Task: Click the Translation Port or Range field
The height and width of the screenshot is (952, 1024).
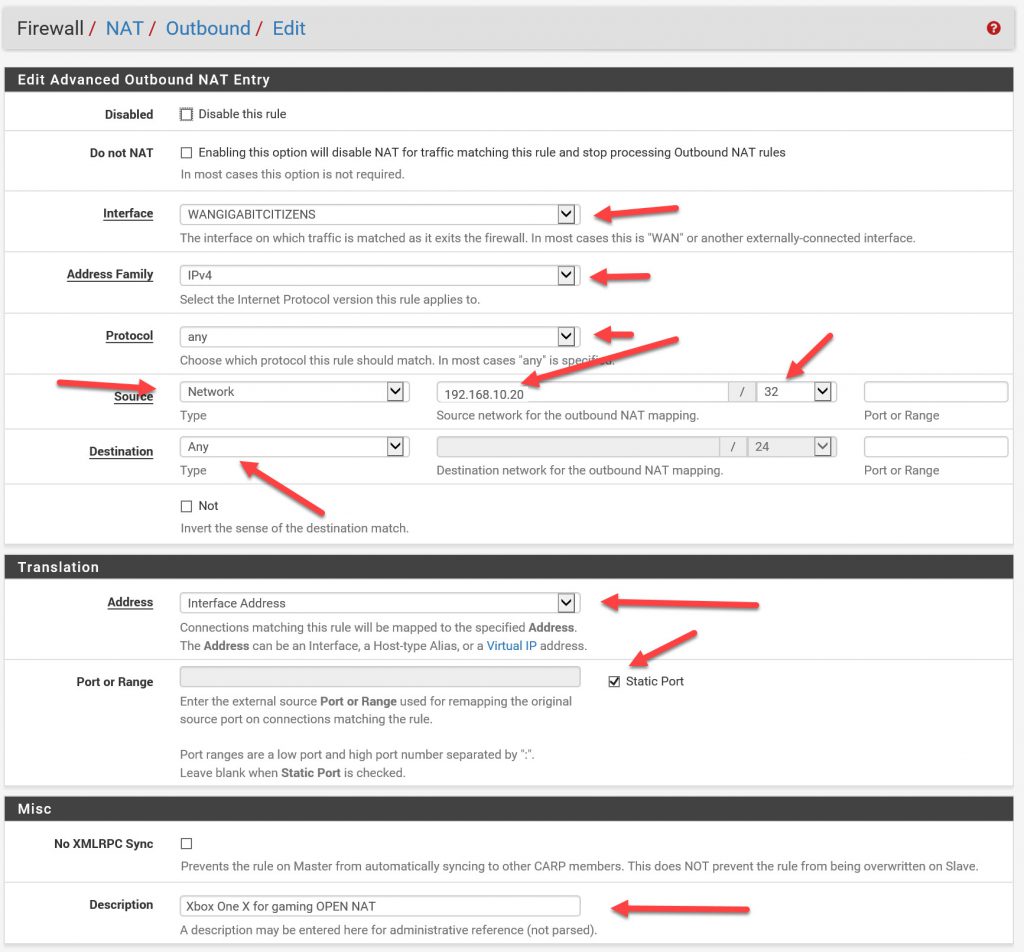Action: tap(379, 676)
